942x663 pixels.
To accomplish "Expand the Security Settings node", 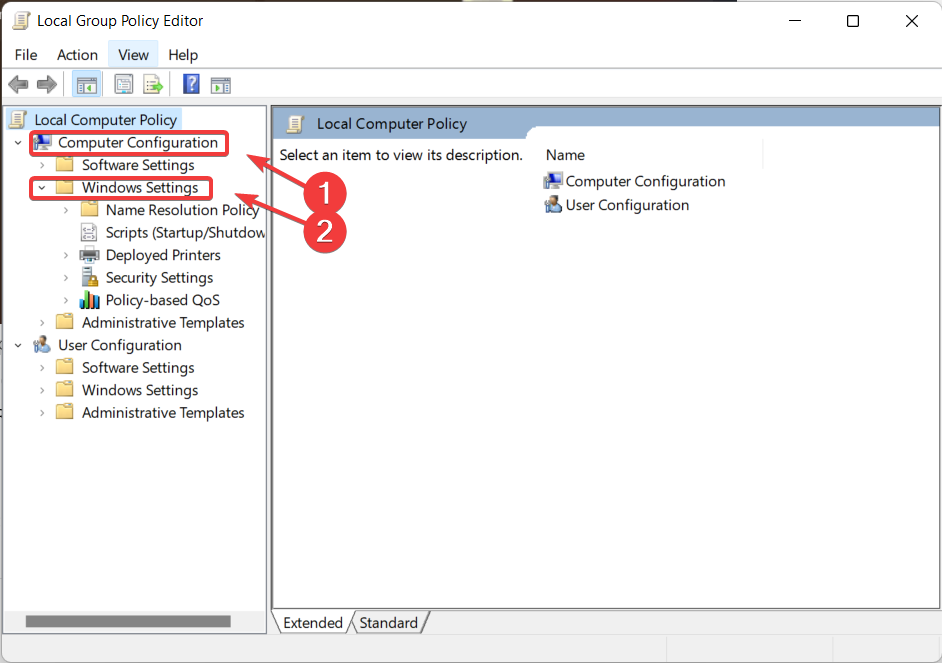I will [65, 277].
